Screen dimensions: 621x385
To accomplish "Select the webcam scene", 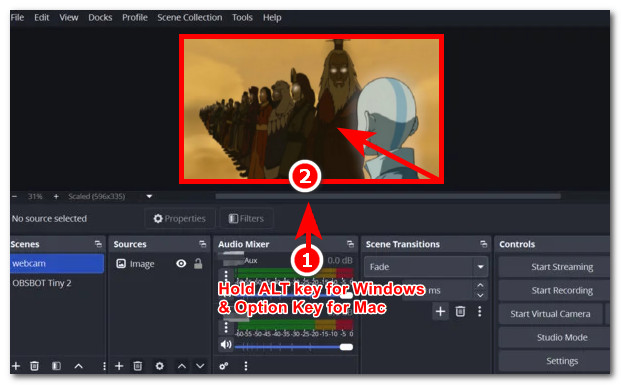I will click(57, 264).
